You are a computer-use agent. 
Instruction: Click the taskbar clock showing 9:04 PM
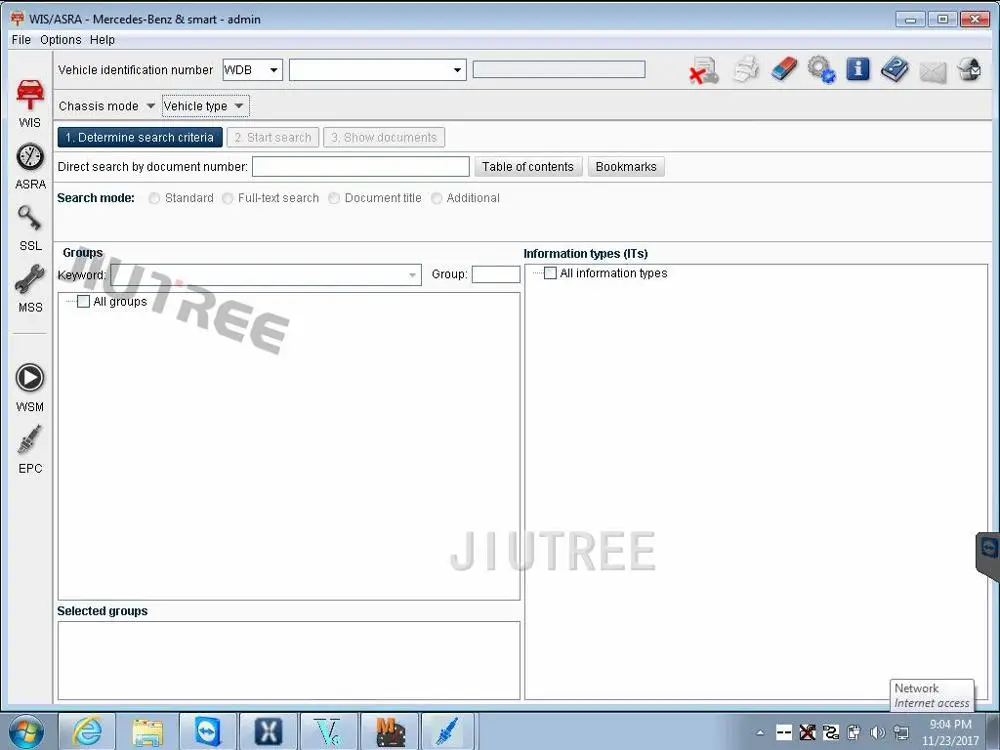click(950, 732)
